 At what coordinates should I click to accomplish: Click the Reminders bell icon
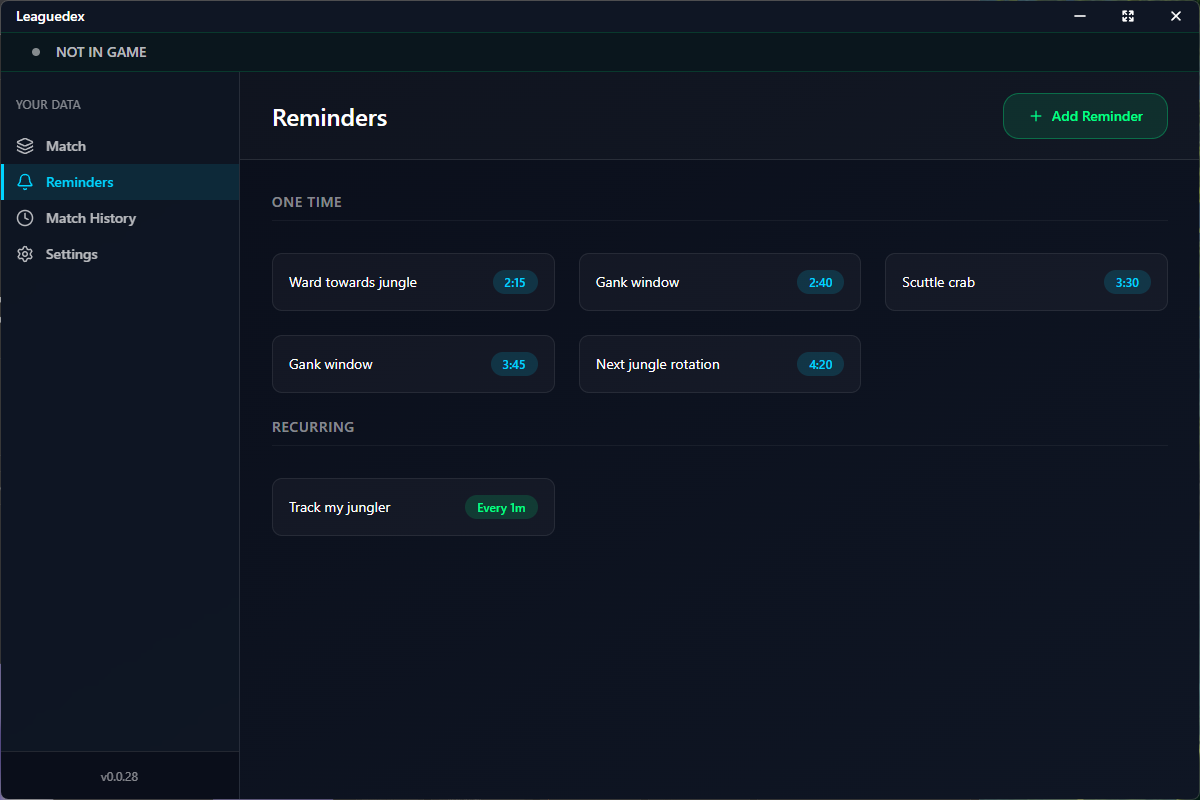click(24, 181)
